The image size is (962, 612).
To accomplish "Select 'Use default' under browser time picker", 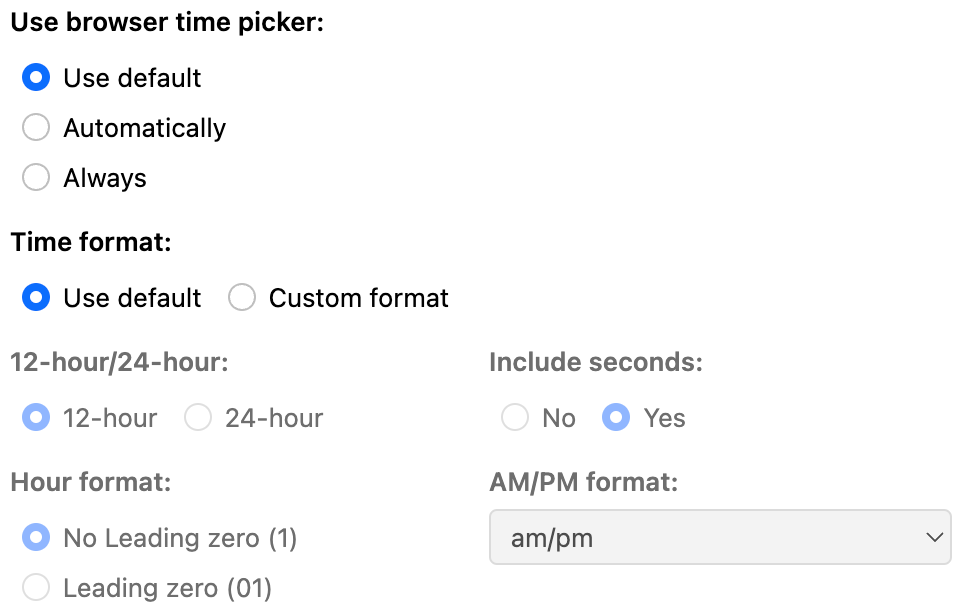I will [x=36, y=78].
